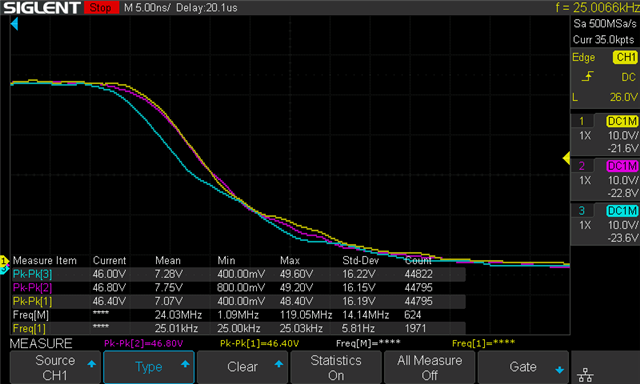640x384 pixels.
Task: Toggle Statistics On softkey
Action: pos(336,367)
